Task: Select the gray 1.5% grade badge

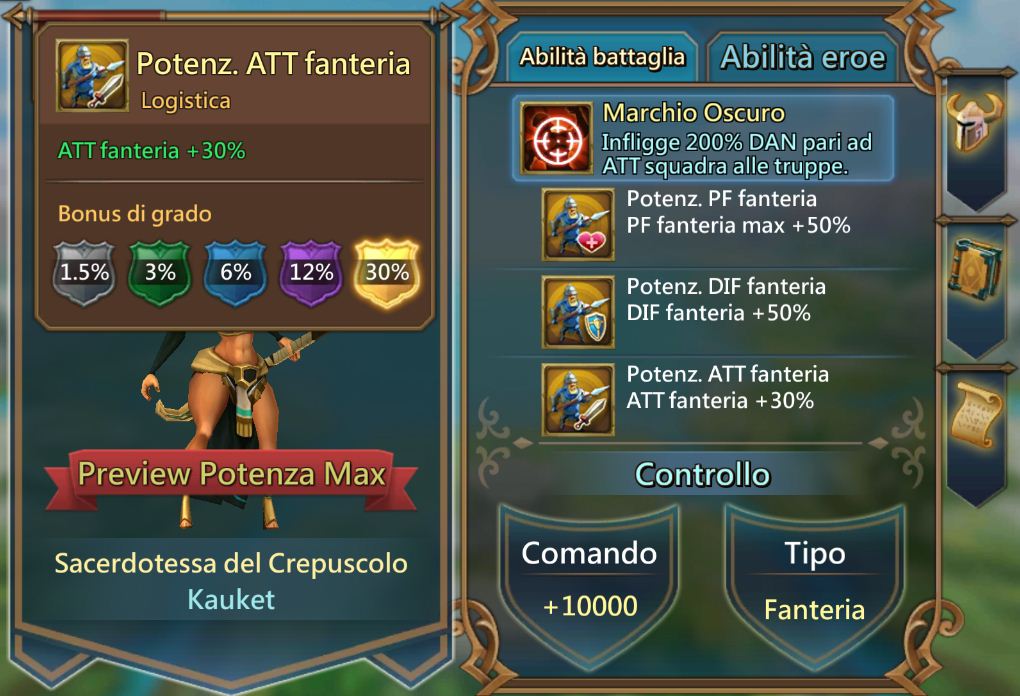Action: 84,272
